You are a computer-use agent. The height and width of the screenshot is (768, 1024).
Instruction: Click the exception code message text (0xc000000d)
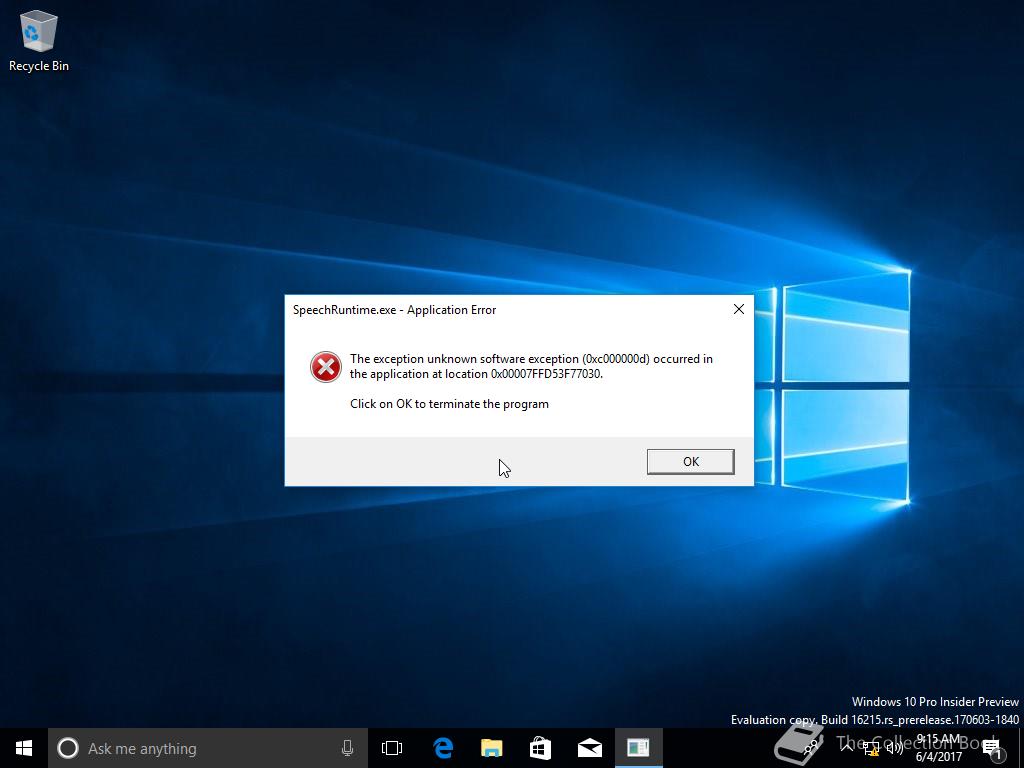coord(531,366)
